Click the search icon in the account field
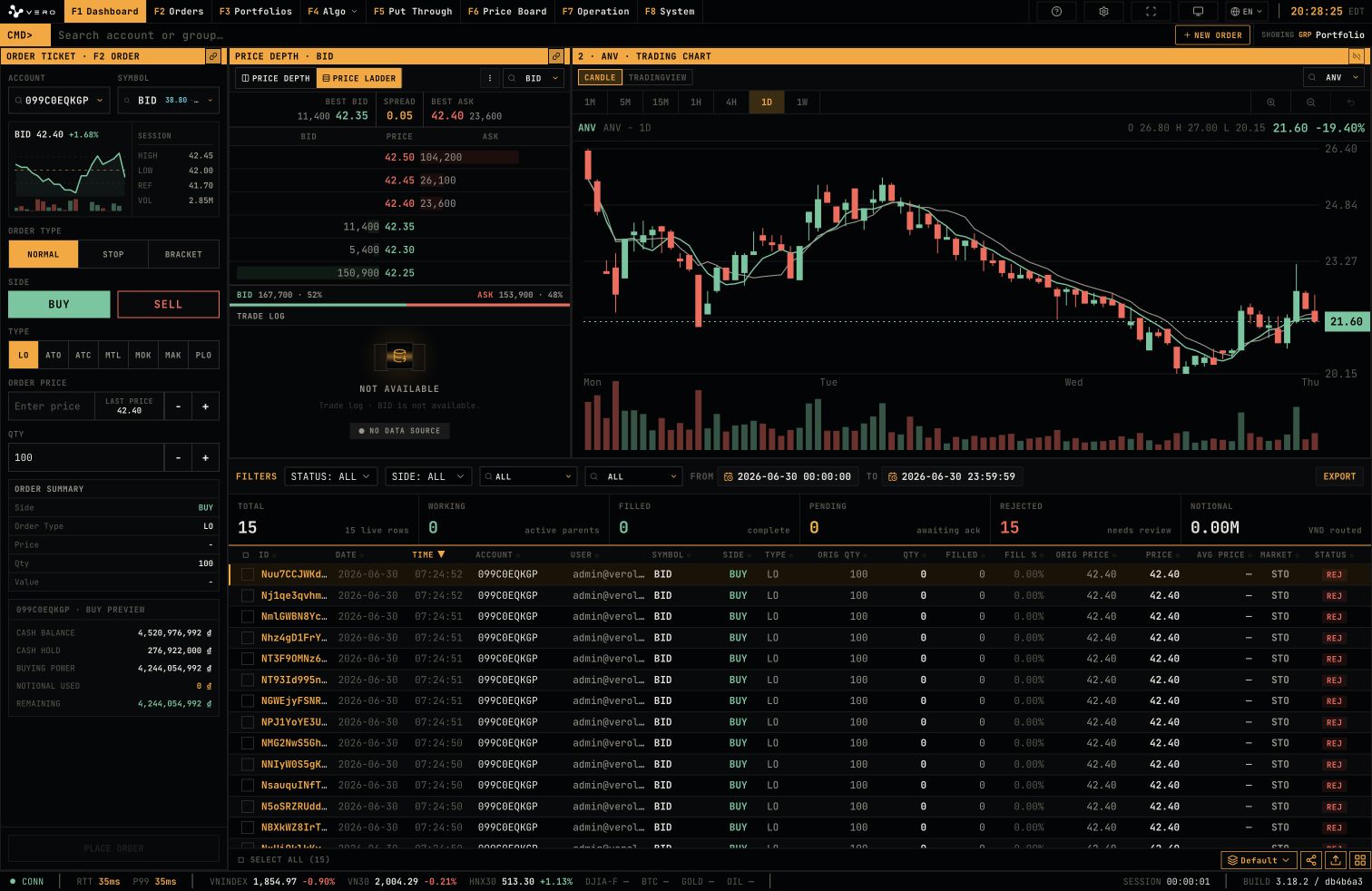1372x891 pixels. point(18,101)
